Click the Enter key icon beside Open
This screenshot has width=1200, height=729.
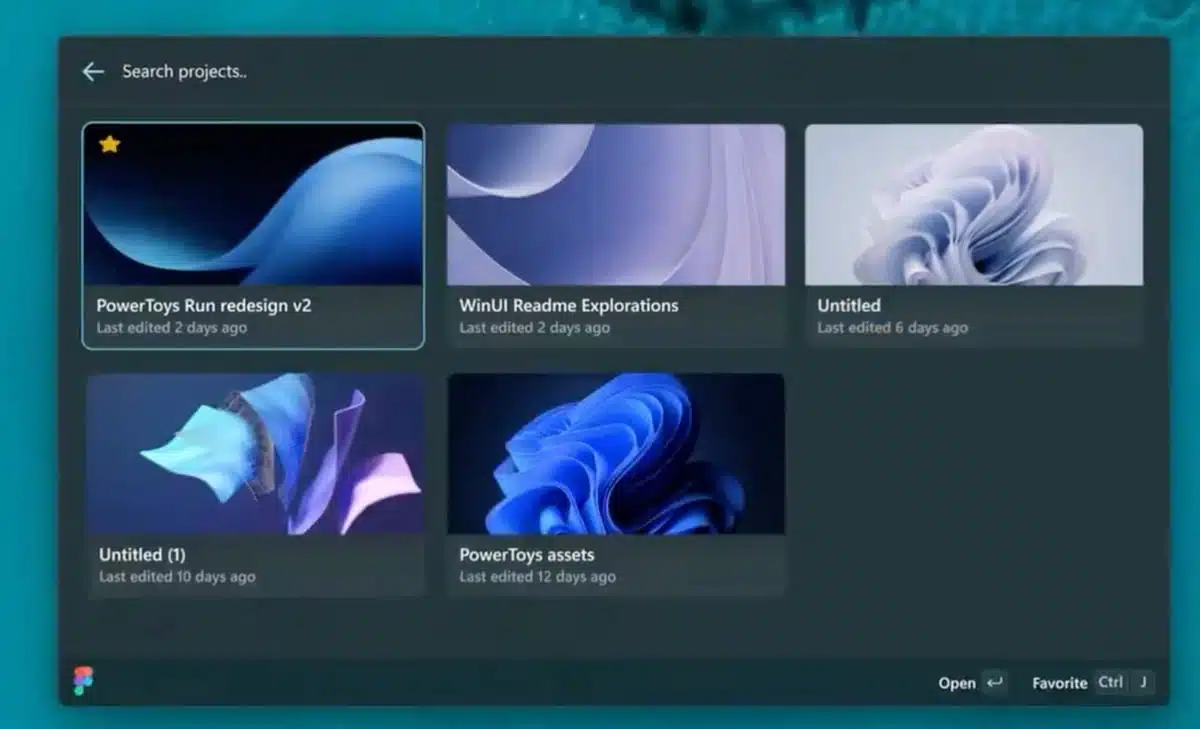pyautogui.click(x=995, y=683)
